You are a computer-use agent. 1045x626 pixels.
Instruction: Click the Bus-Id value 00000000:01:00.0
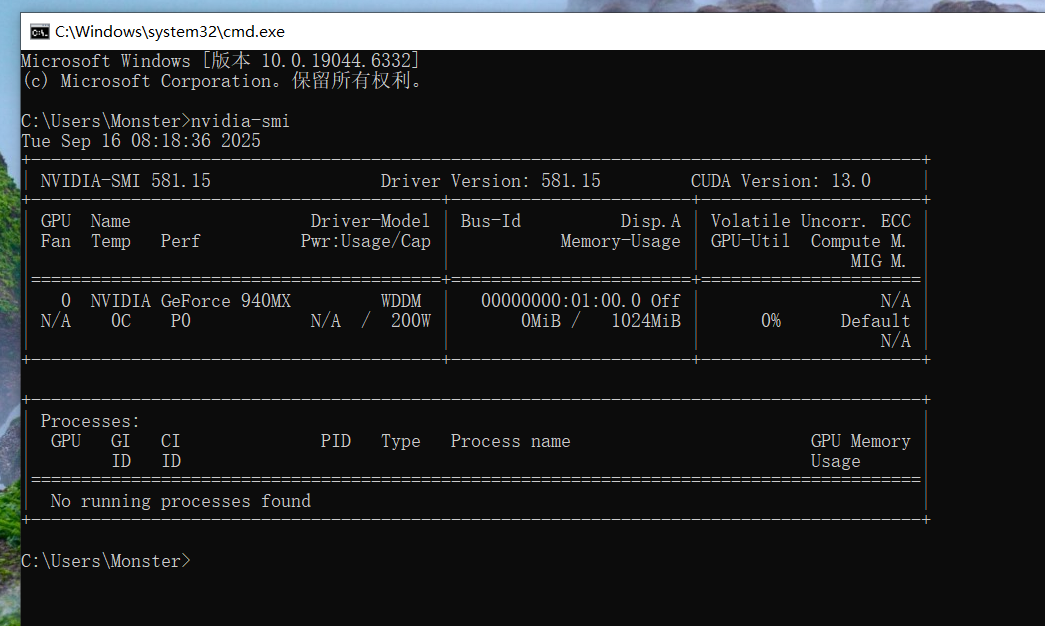pyautogui.click(x=560, y=301)
